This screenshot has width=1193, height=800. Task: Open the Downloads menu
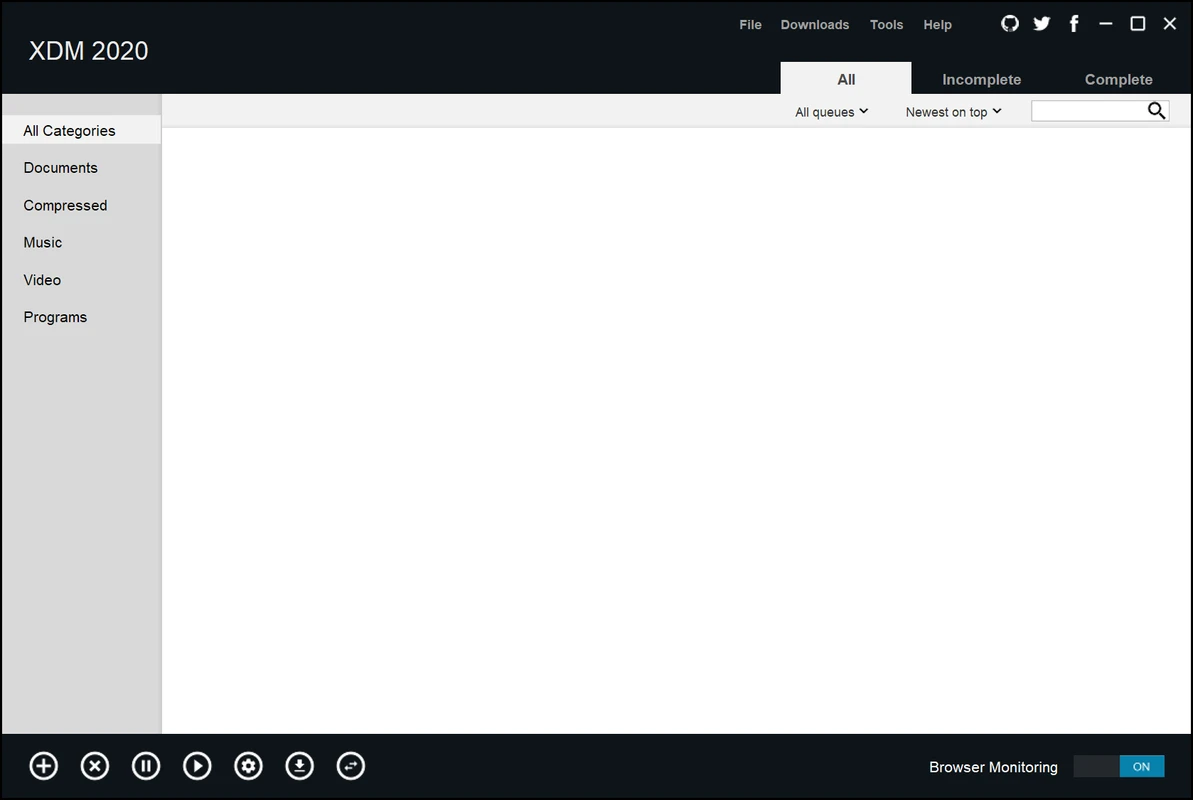pos(814,24)
